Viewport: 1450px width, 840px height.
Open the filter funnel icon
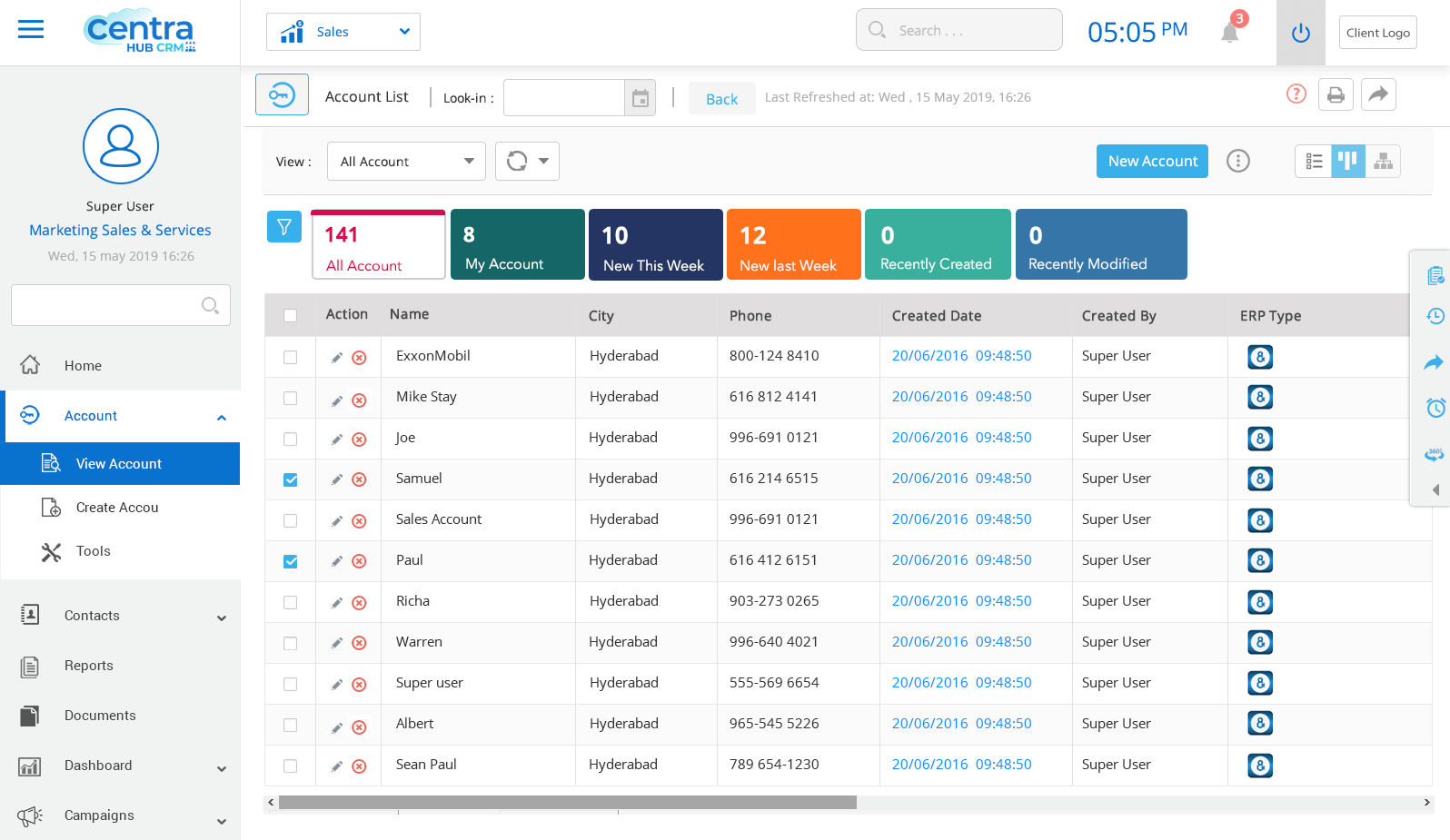[x=283, y=227]
